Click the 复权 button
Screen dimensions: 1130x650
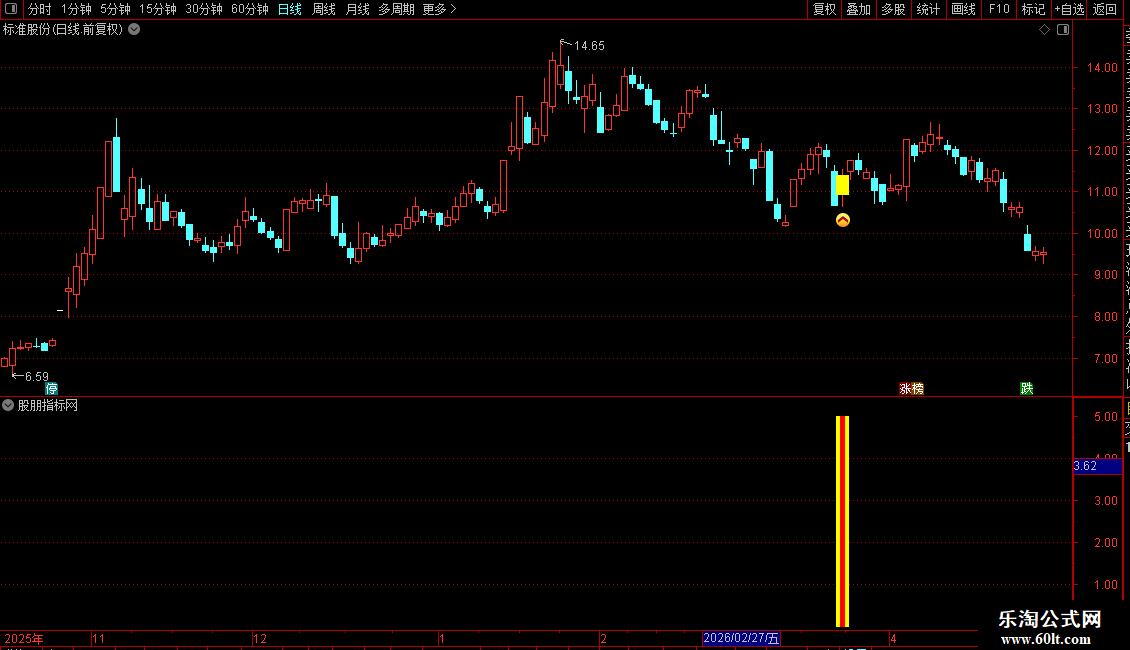pyautogui.click(x=824, y=9)
